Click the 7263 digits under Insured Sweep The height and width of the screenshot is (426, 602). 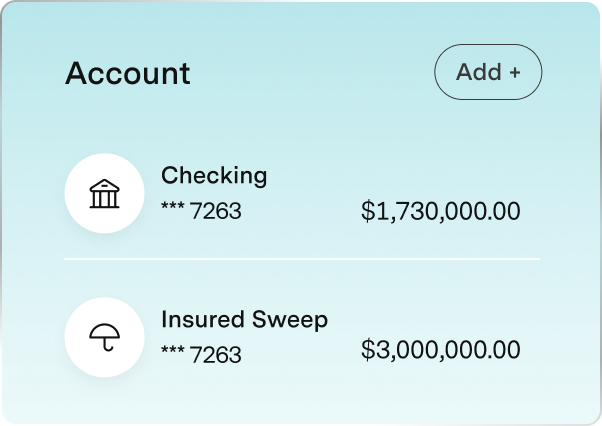[x=216, y=354]
